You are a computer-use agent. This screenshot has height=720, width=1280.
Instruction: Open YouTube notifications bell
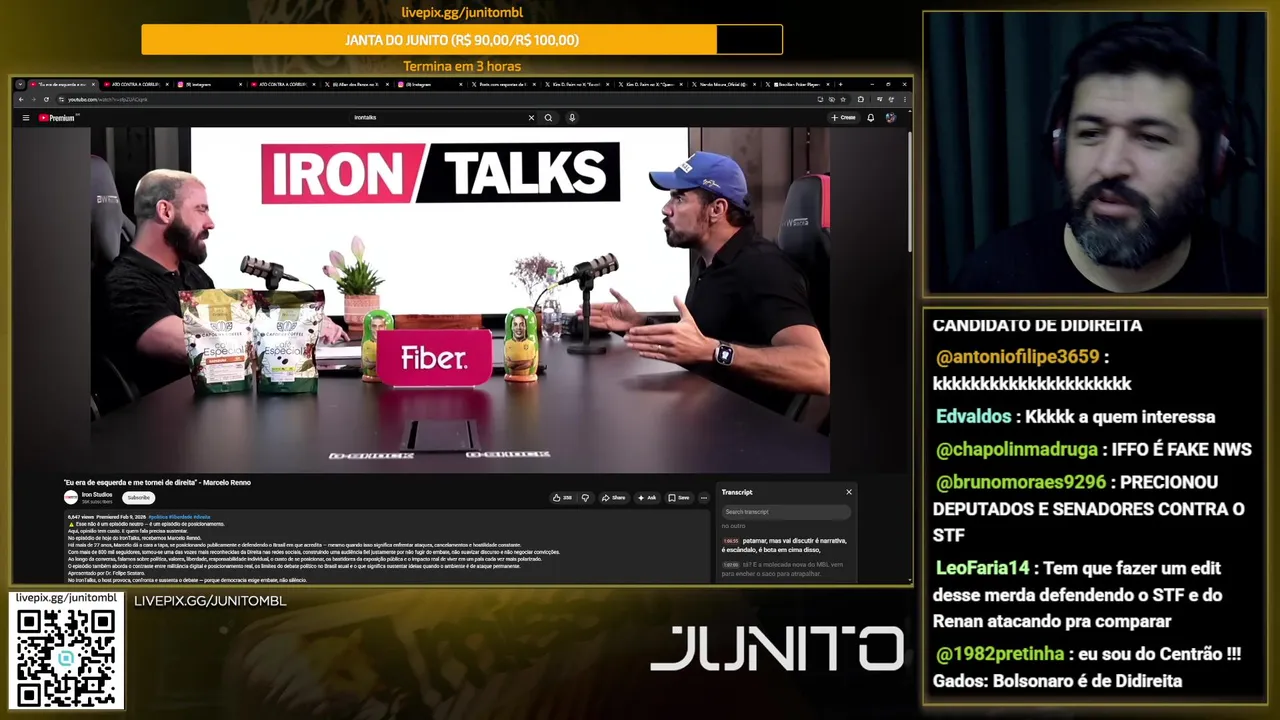(871, 118)
